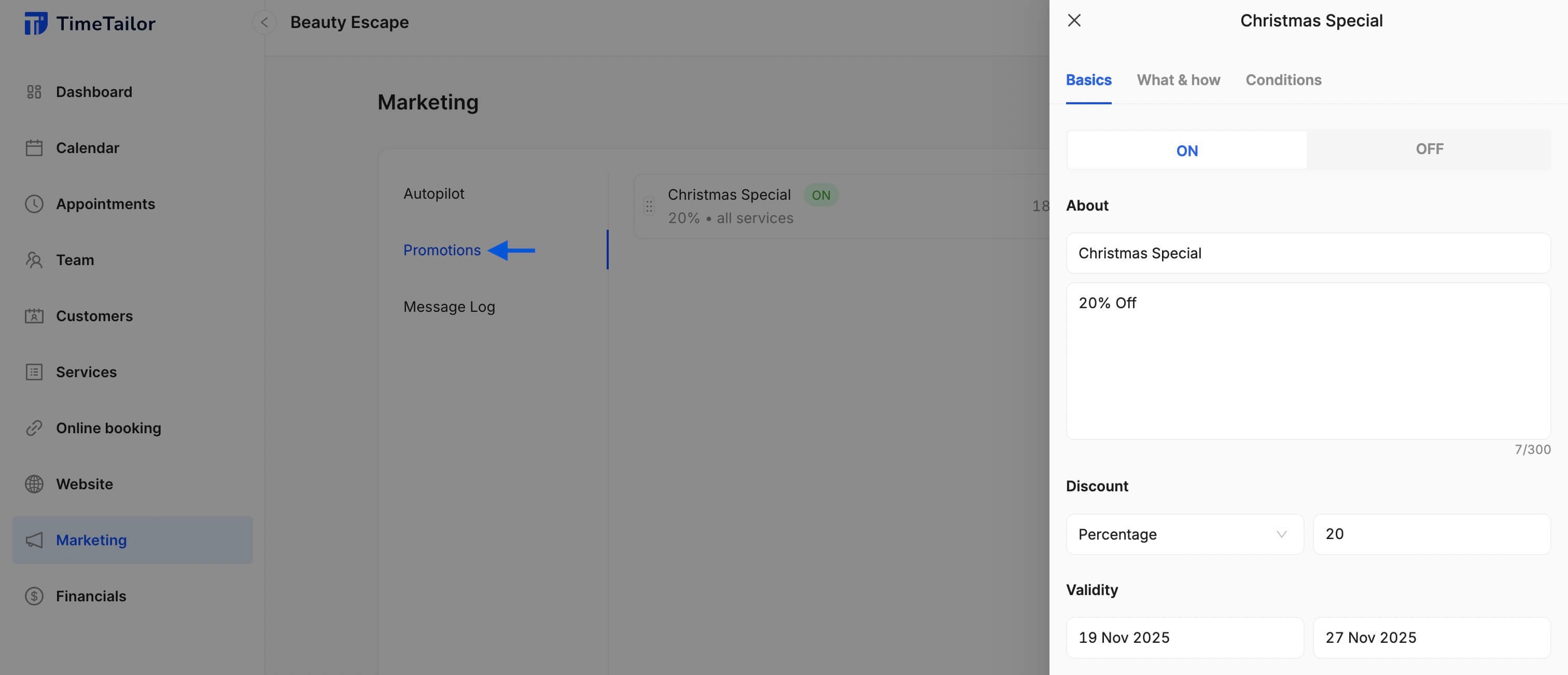
Task: Open Online booking link icon
Action: [x=34, y=428]
